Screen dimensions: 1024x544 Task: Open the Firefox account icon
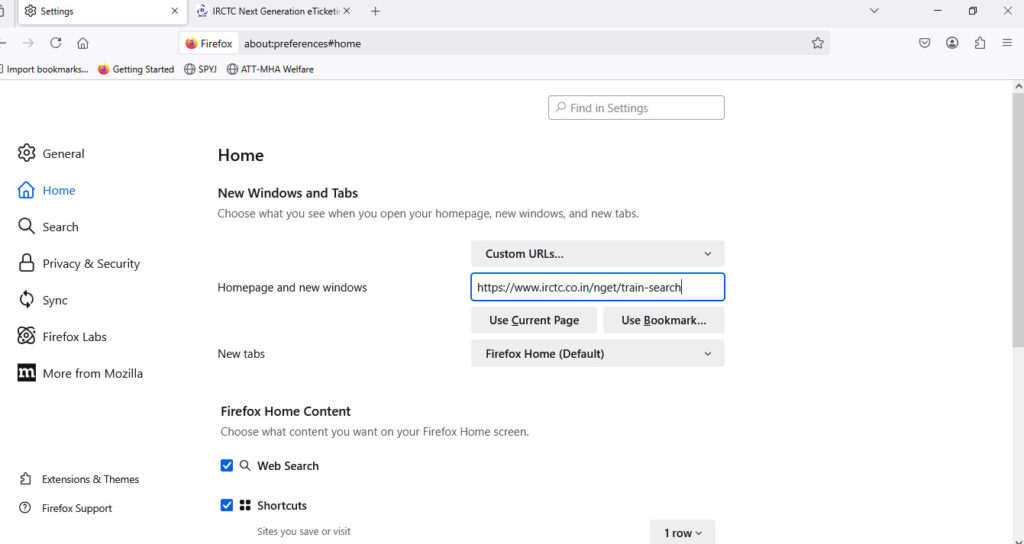952,43
